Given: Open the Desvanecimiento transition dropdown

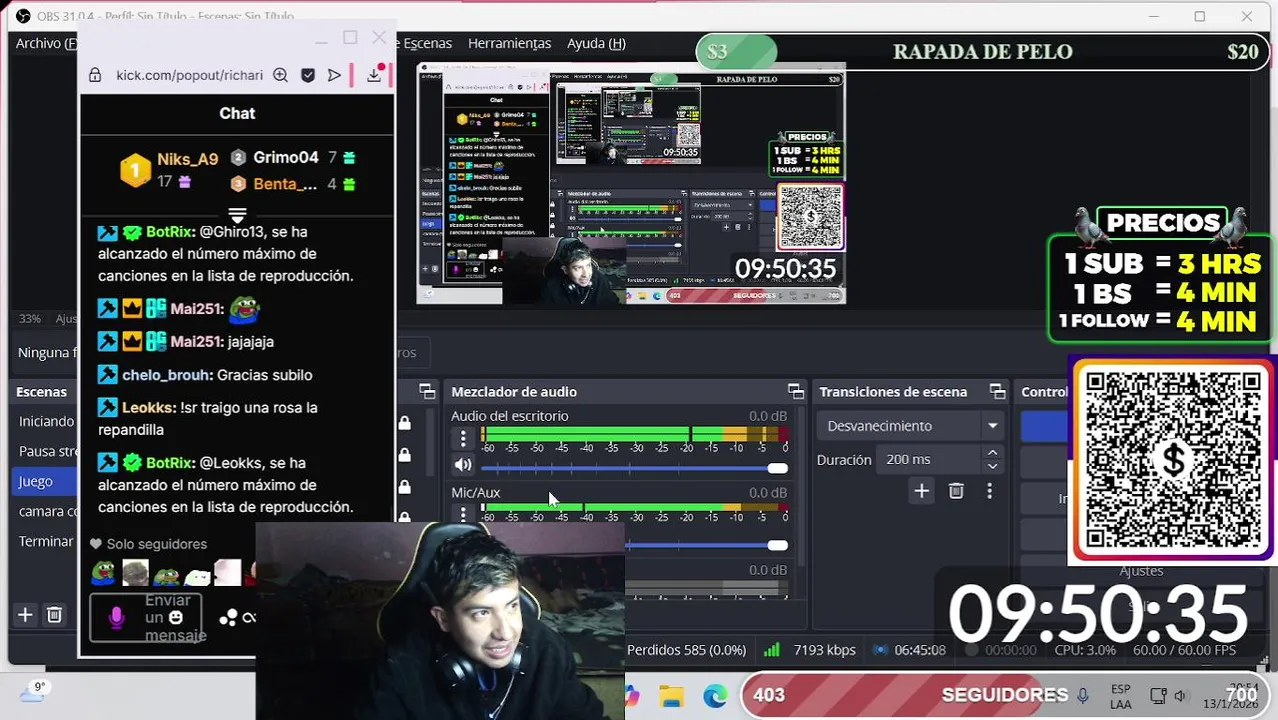Looking at the screenshot, I should [912, 426].
